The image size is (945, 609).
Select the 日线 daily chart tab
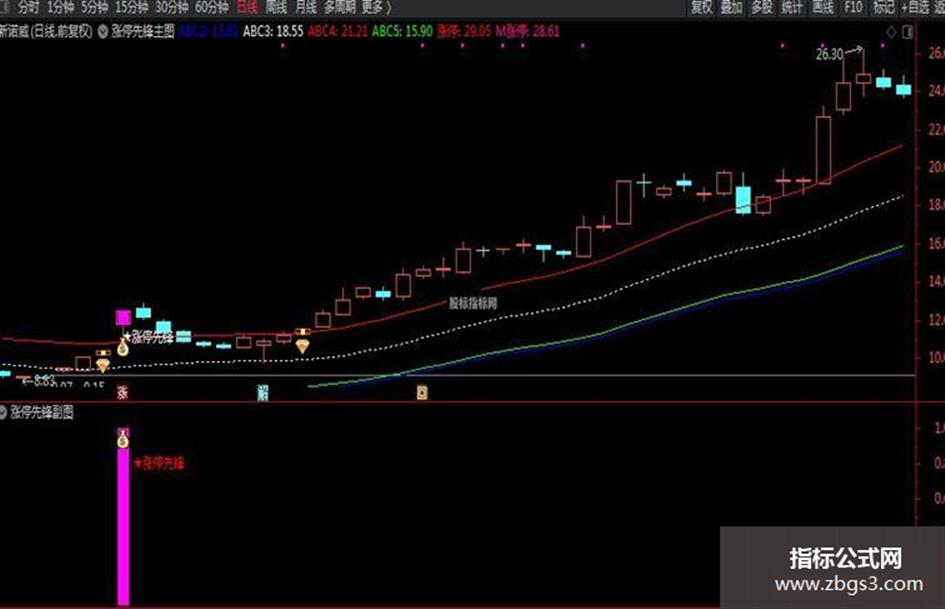(246, 7)
